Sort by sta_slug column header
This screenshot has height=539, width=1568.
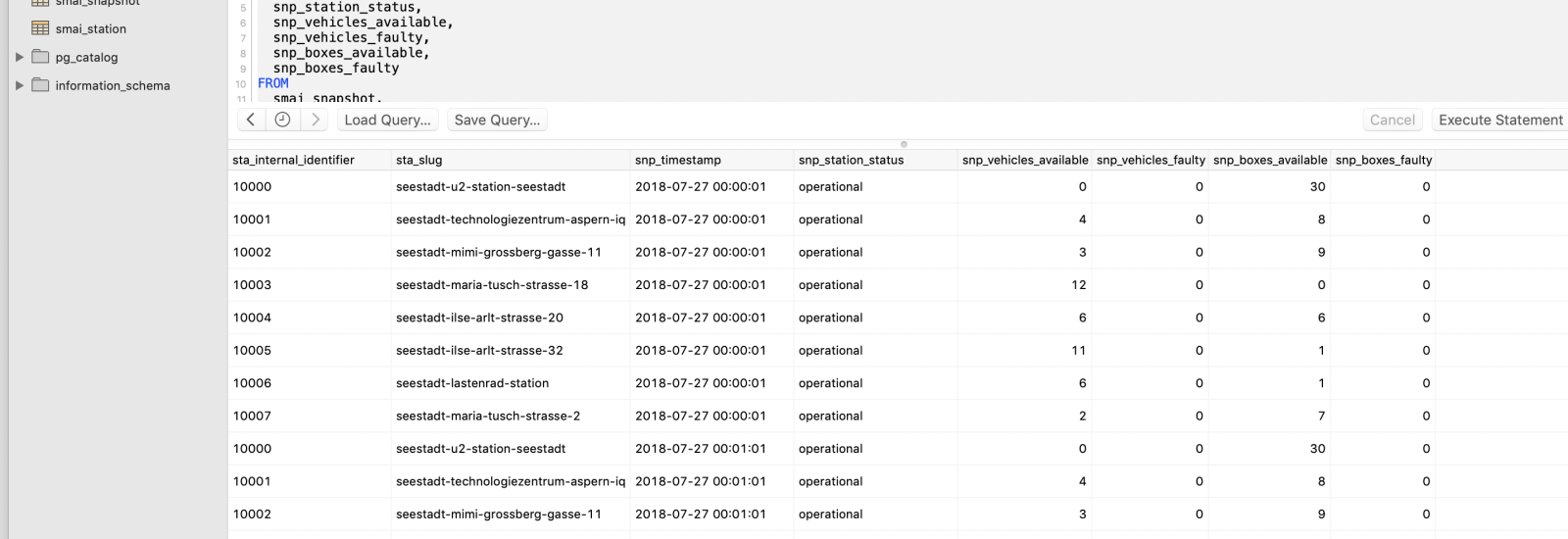(x=511, y=160)
